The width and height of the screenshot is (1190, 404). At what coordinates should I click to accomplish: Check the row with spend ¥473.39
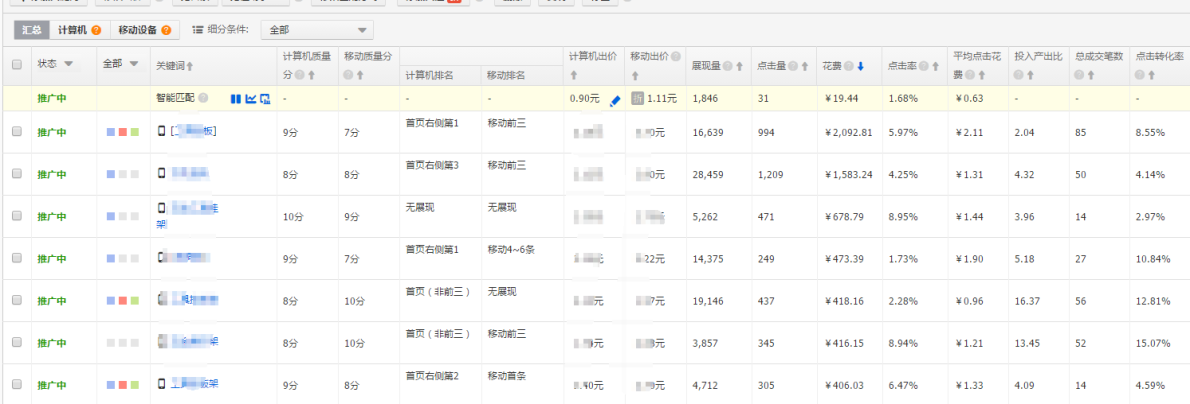point(17,258)
